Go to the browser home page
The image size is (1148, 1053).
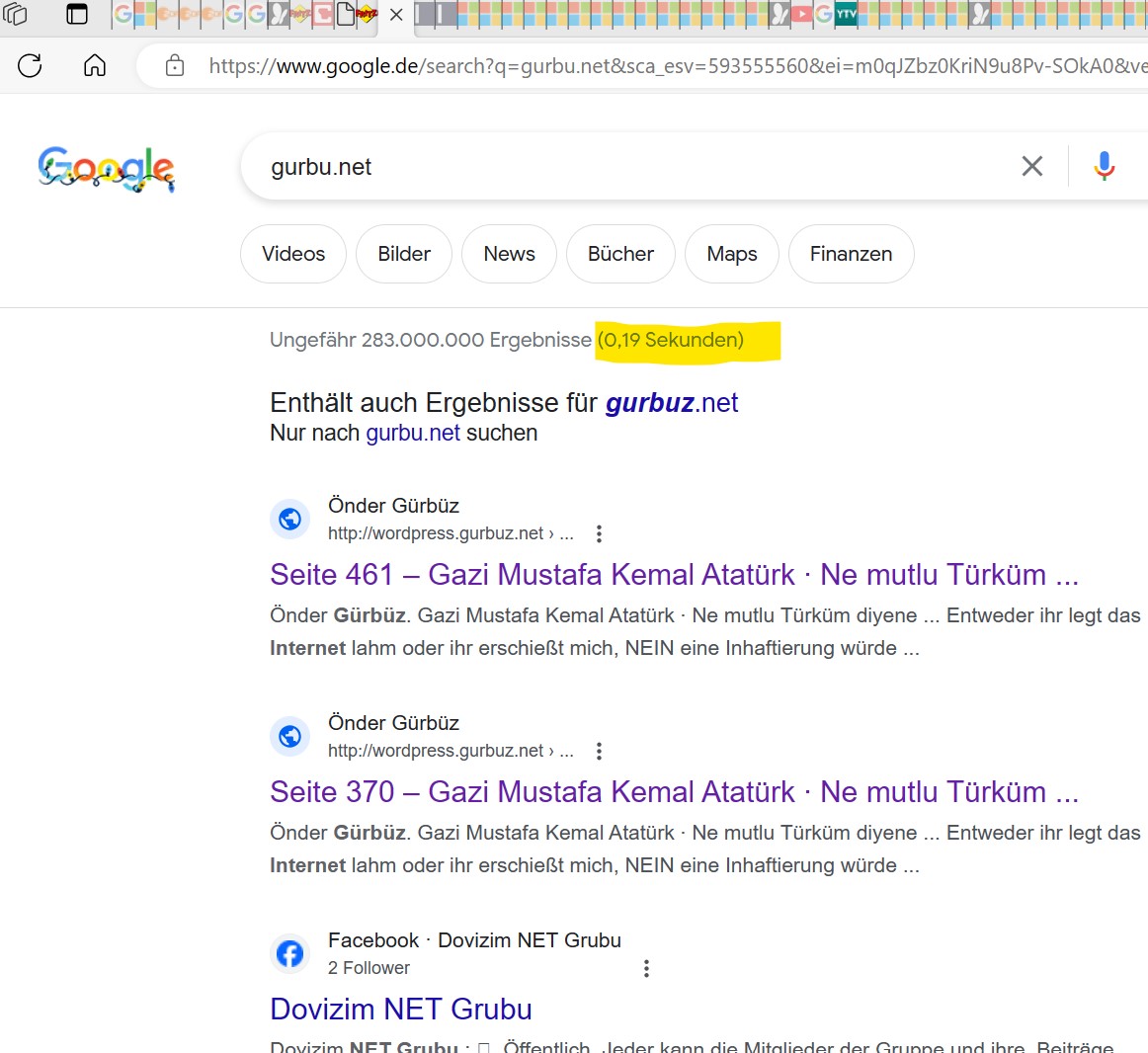coord(95,66)
